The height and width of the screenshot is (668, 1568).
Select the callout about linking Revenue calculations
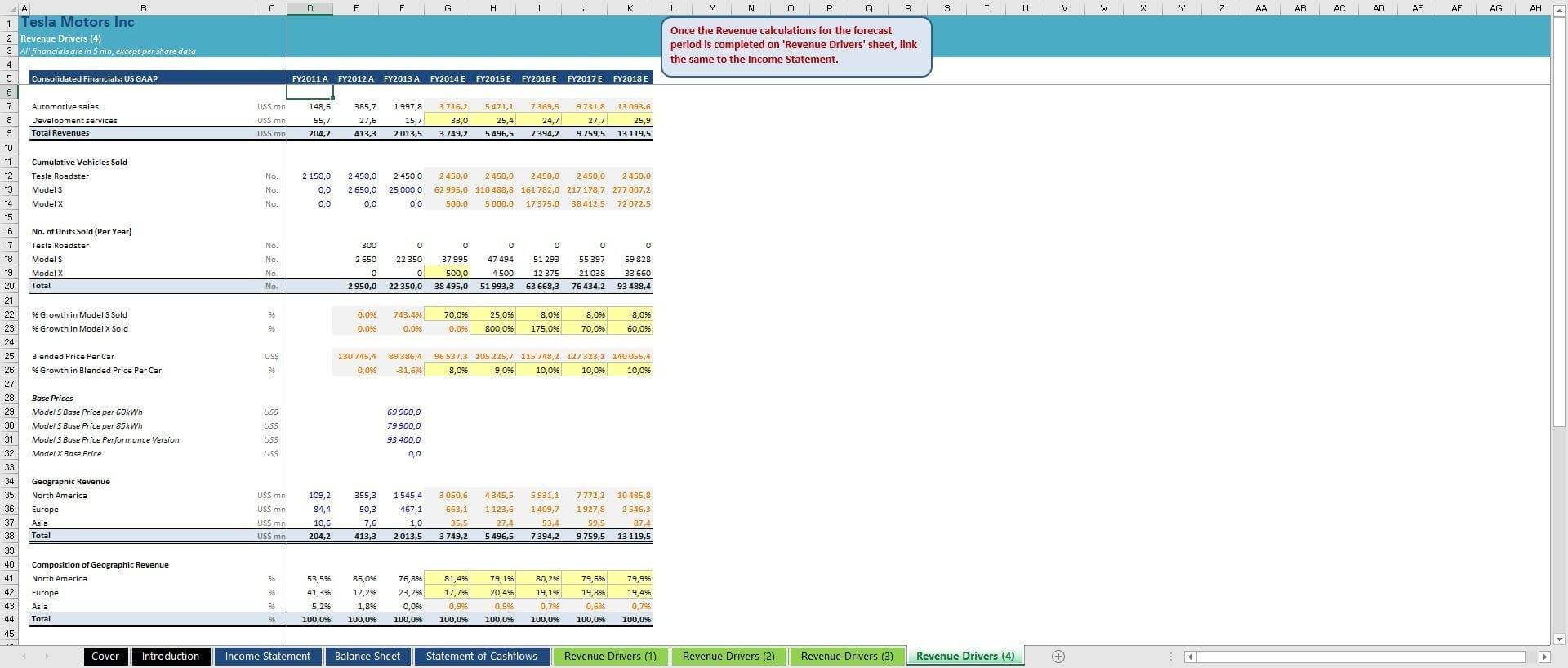[x=796, y=46]
